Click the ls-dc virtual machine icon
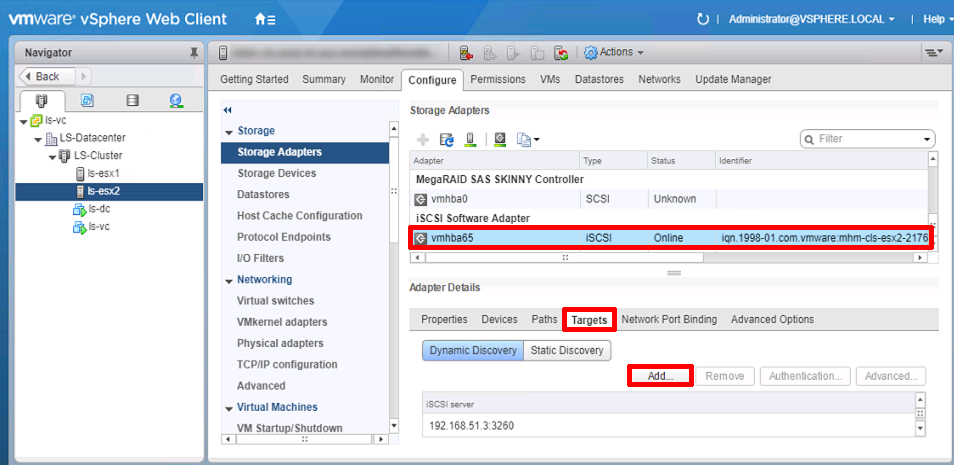This screenshot has width=954, height=465. tap(79, 209)
